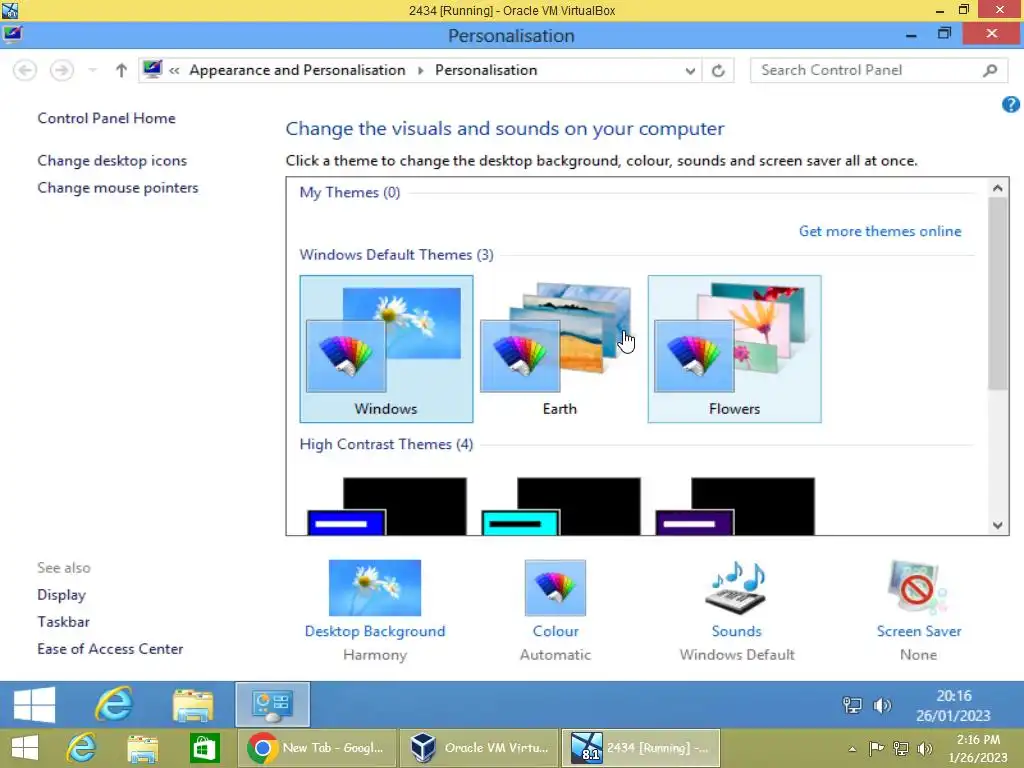
Task: Click theme list scroll down arrow
Action: 997,525
